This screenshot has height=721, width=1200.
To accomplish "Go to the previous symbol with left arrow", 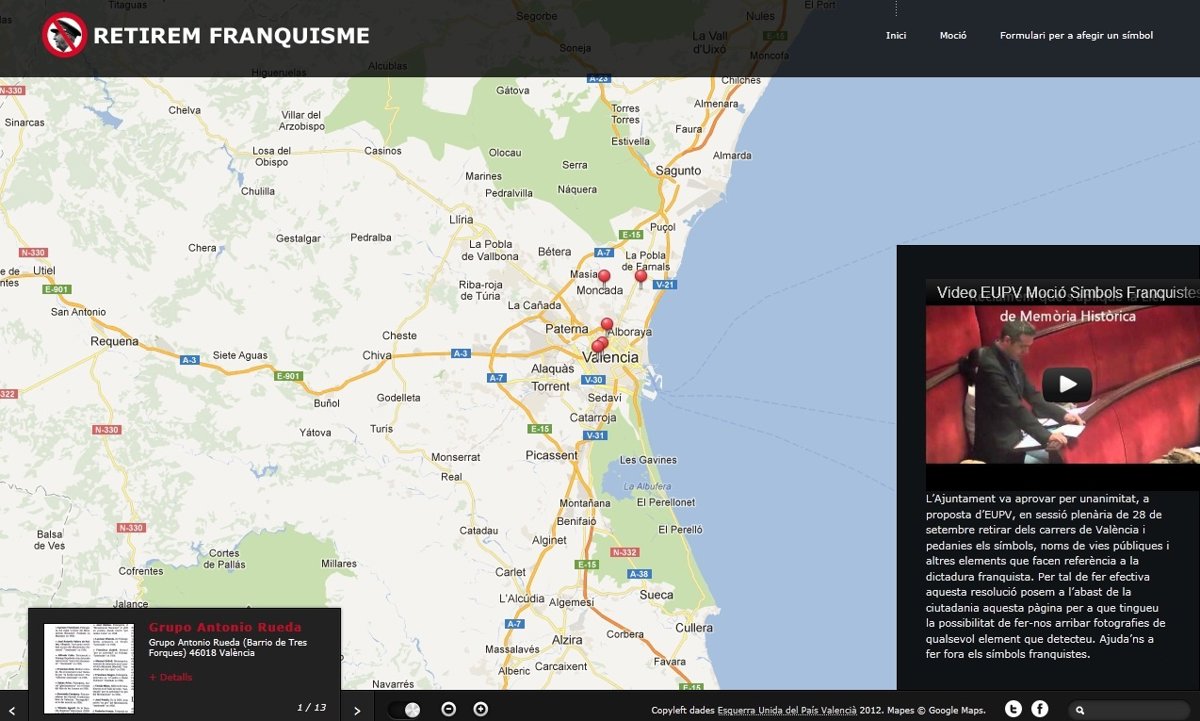I will point(12,711).
